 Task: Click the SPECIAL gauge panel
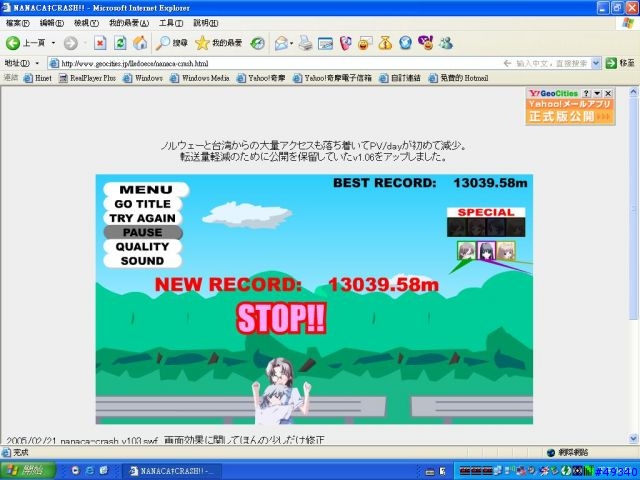(486, 222)
